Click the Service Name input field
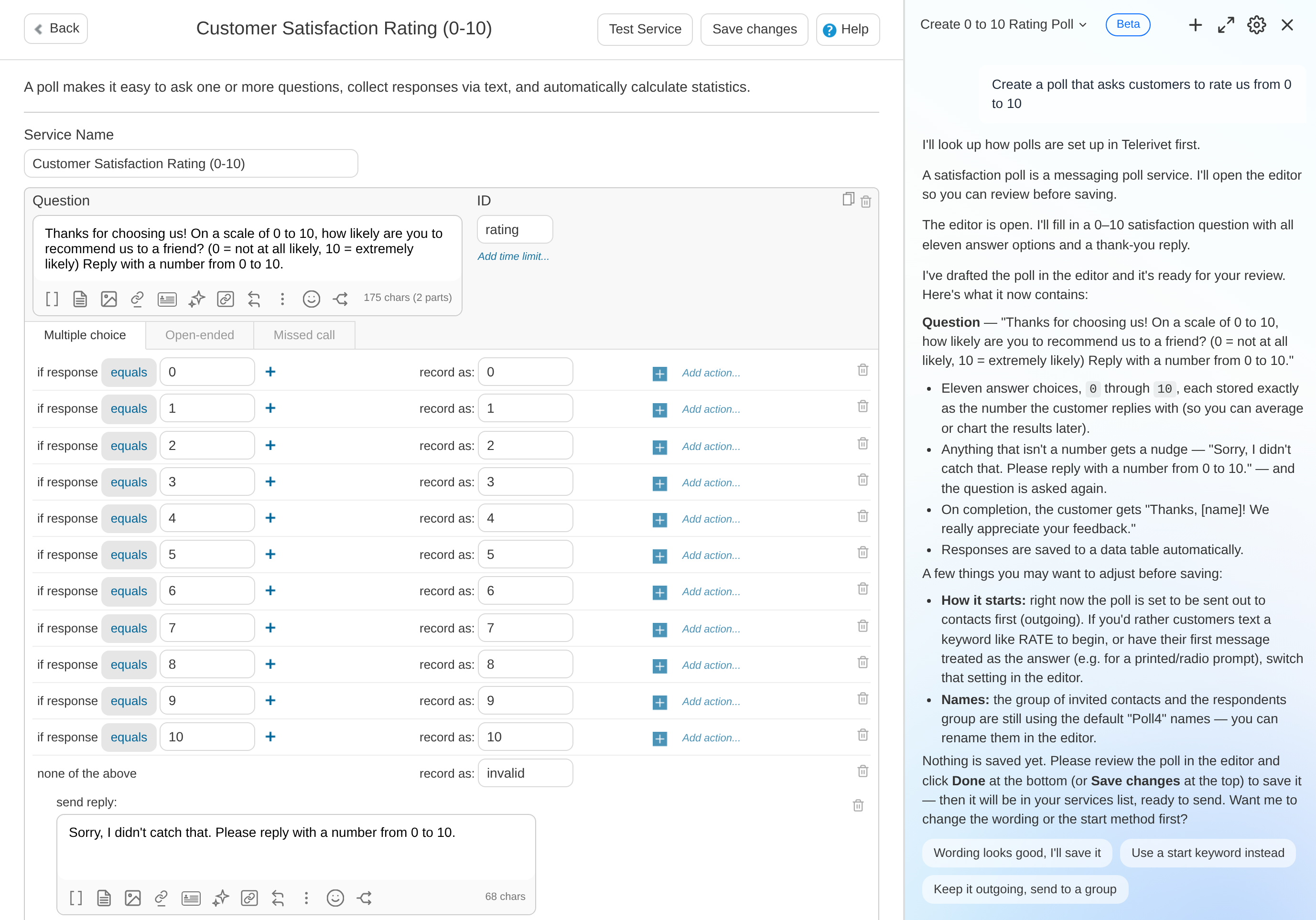The width and height of the screenshot is (1316, 920). (x=191, y=164)
